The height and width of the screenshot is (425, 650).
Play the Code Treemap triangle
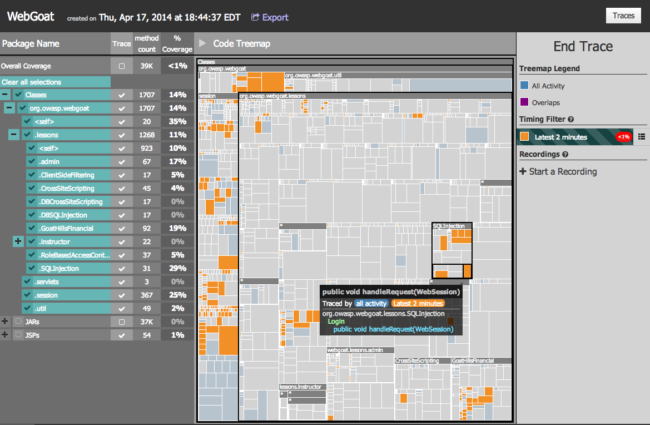[202, 43]
